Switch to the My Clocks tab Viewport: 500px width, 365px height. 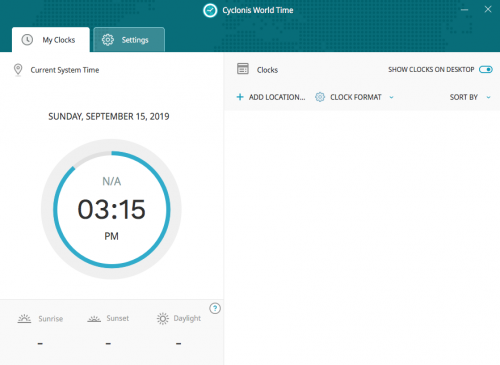pos(51,40)
